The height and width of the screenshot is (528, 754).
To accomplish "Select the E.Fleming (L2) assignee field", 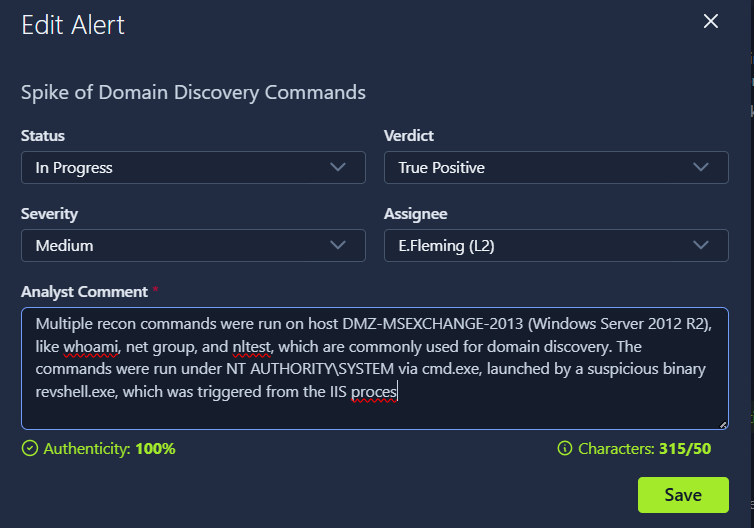I will 556,245.
